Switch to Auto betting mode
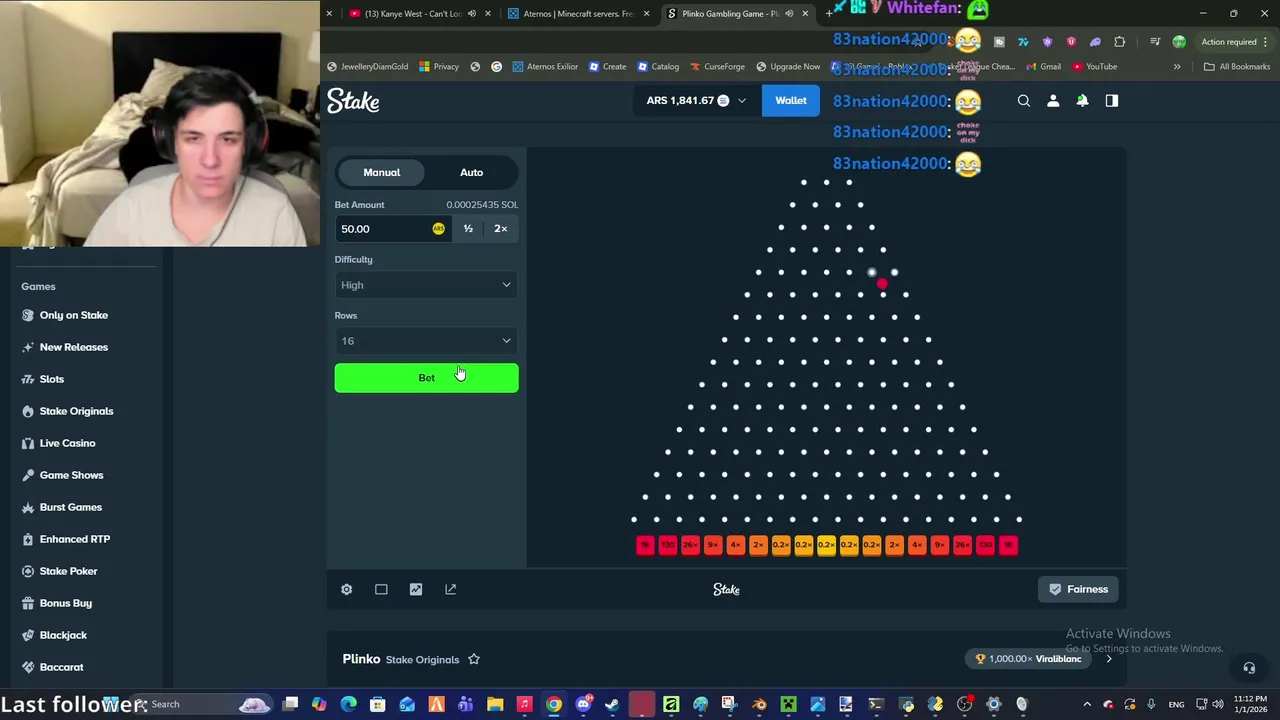The image size is (1280, 720). [x=471, y=172]
